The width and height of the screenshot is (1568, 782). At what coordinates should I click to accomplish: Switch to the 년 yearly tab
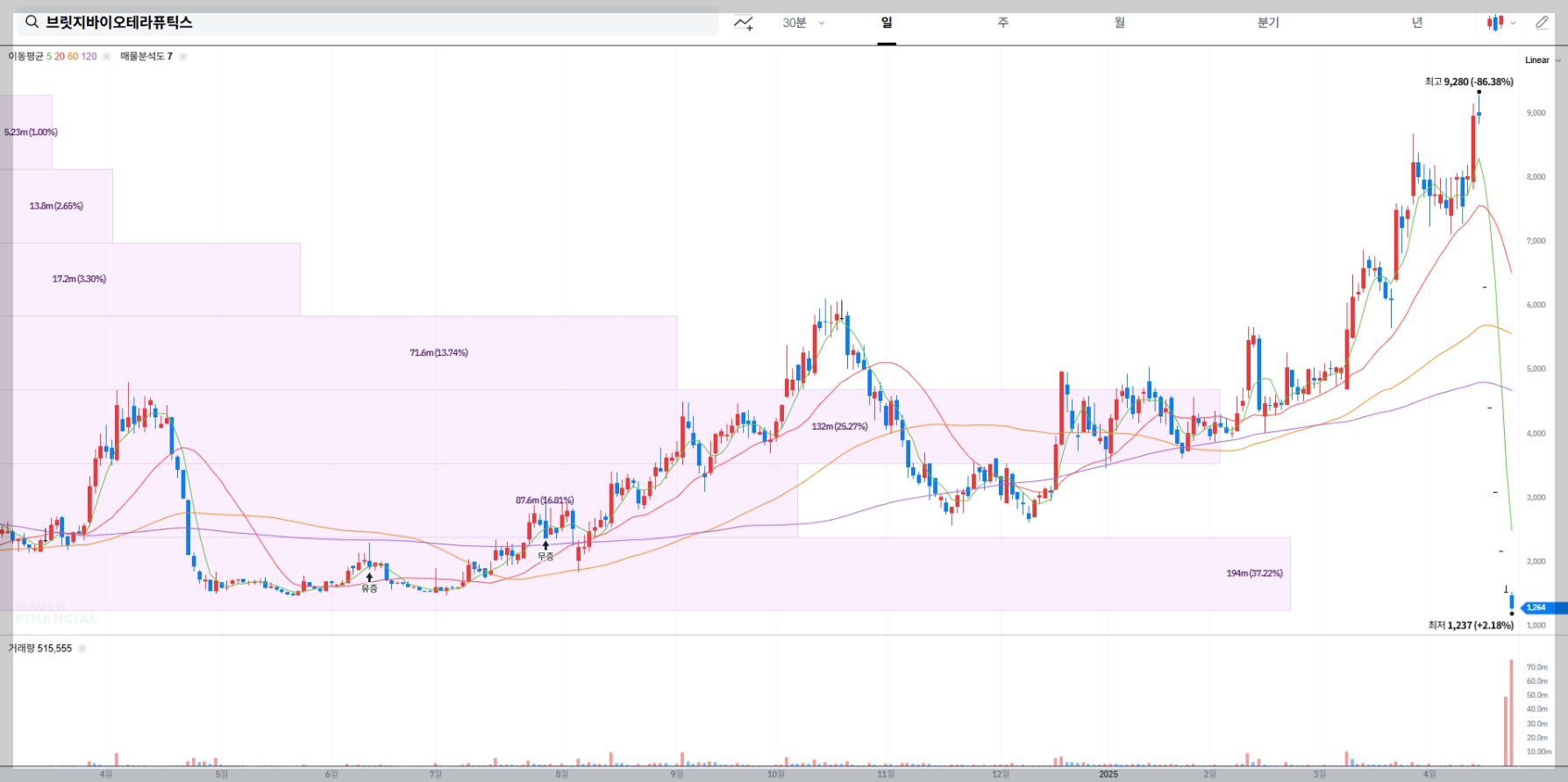[1417, 23]
